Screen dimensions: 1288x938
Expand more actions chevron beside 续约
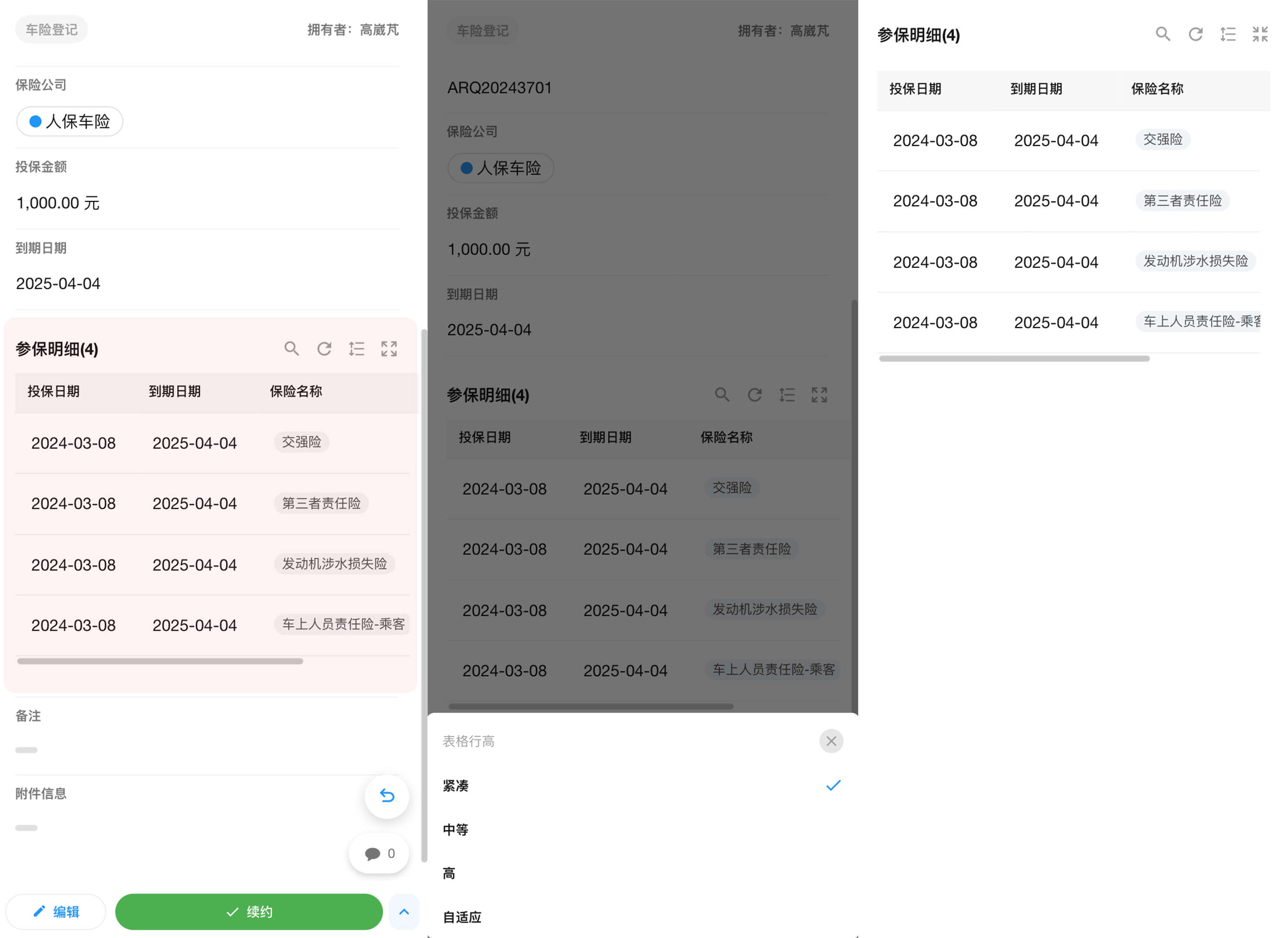click(x=404, y=912)
